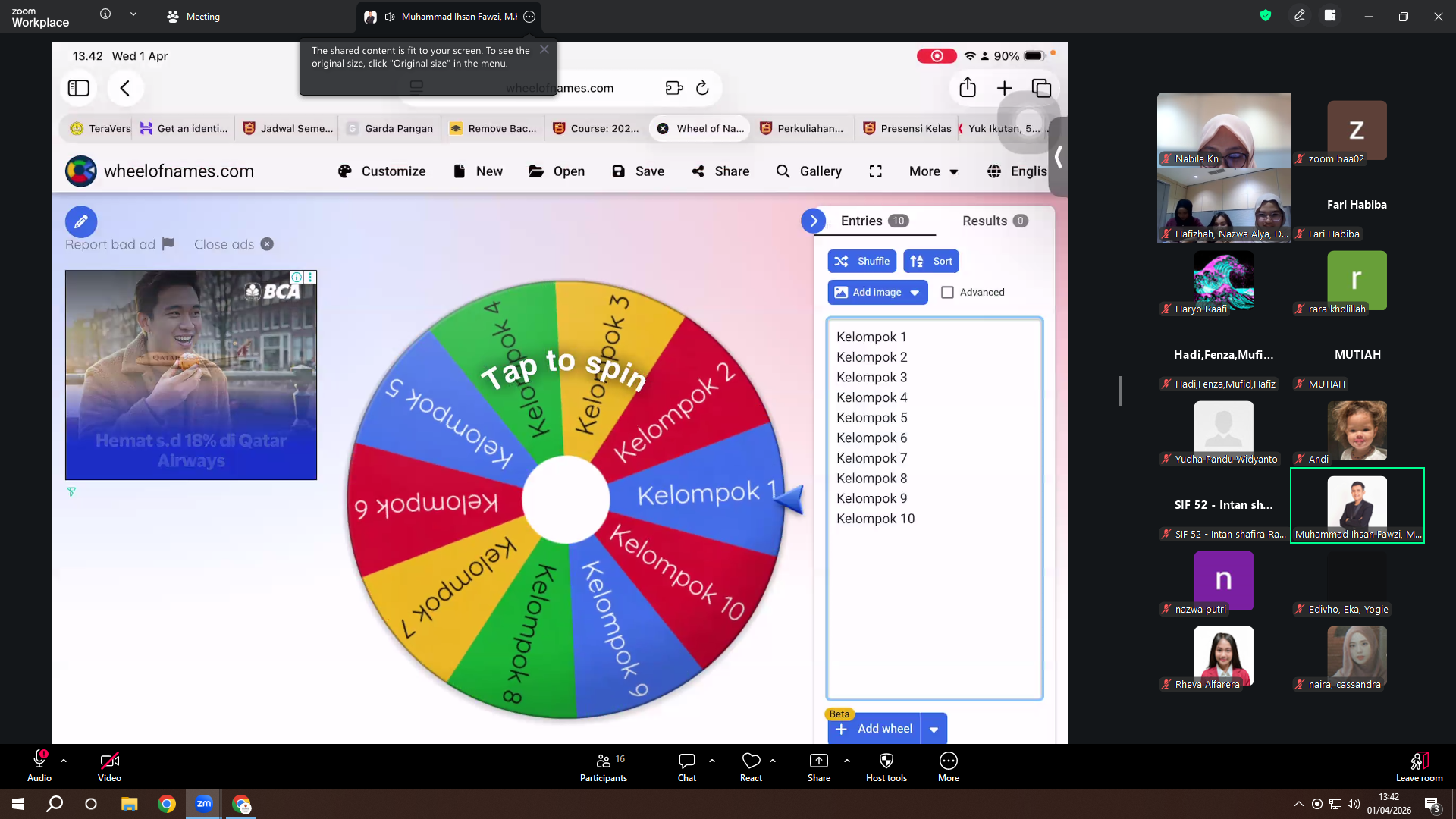The height and width of the screenshot is (819, 1456).
Task: Collapse the entries side panel arrow
Action: [814, 221]
